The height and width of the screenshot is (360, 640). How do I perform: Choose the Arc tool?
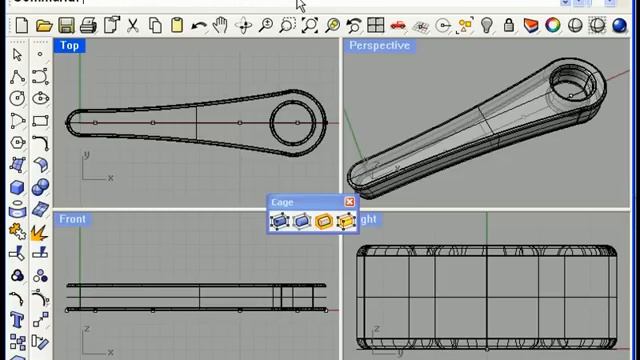click(x=17, y=121)
